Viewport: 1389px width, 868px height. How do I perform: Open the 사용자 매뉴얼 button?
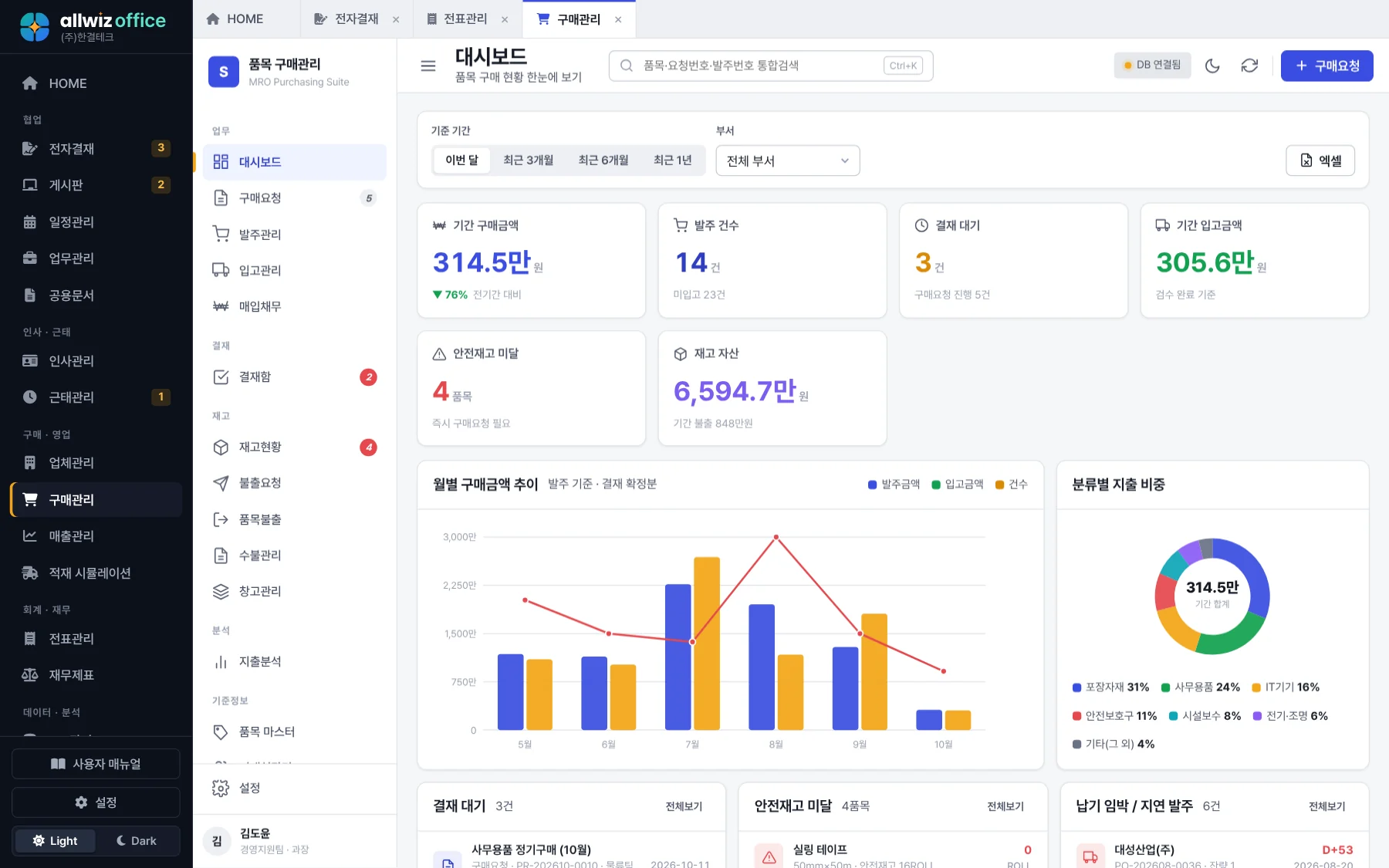tap(96, 764)
